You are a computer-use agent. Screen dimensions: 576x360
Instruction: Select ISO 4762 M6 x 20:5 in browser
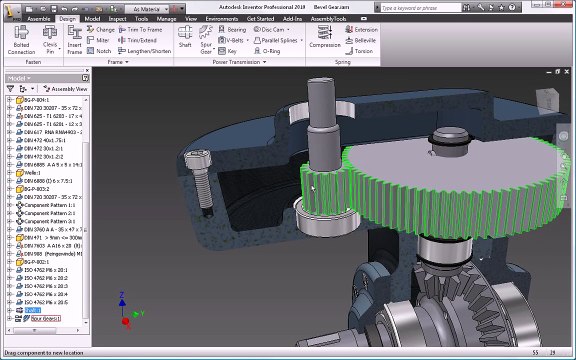46,302
